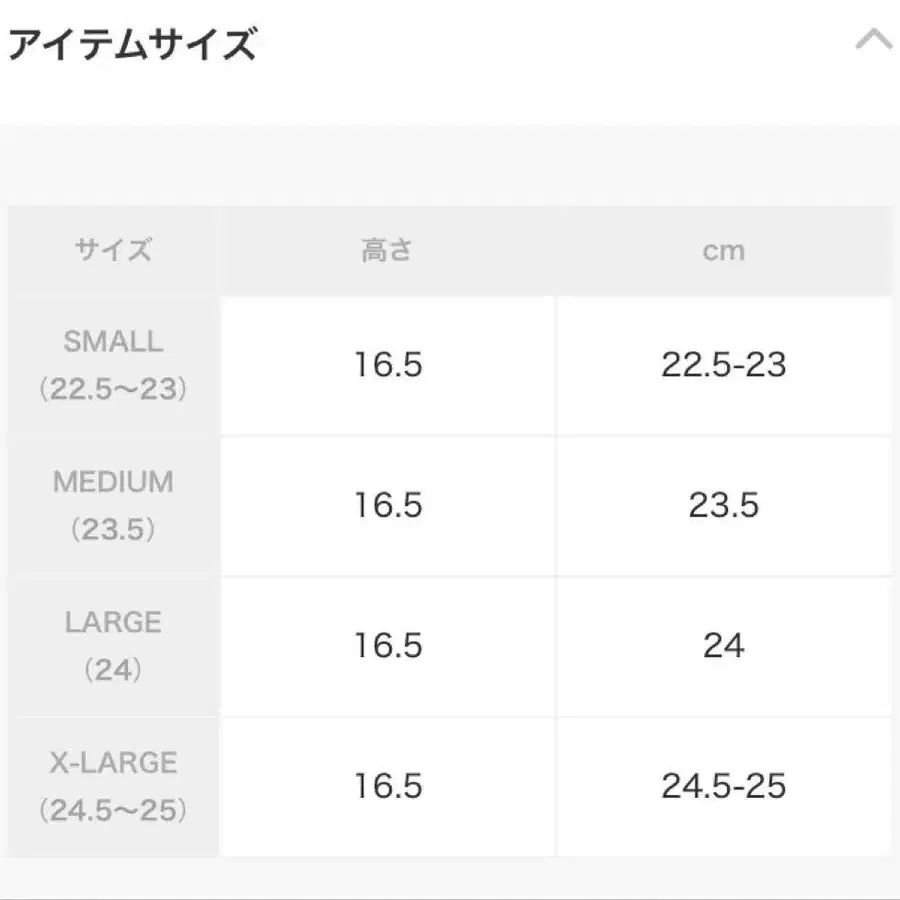
Task: Tap the (23.5) text under MEDIUM
Action: tap(113, 529)
